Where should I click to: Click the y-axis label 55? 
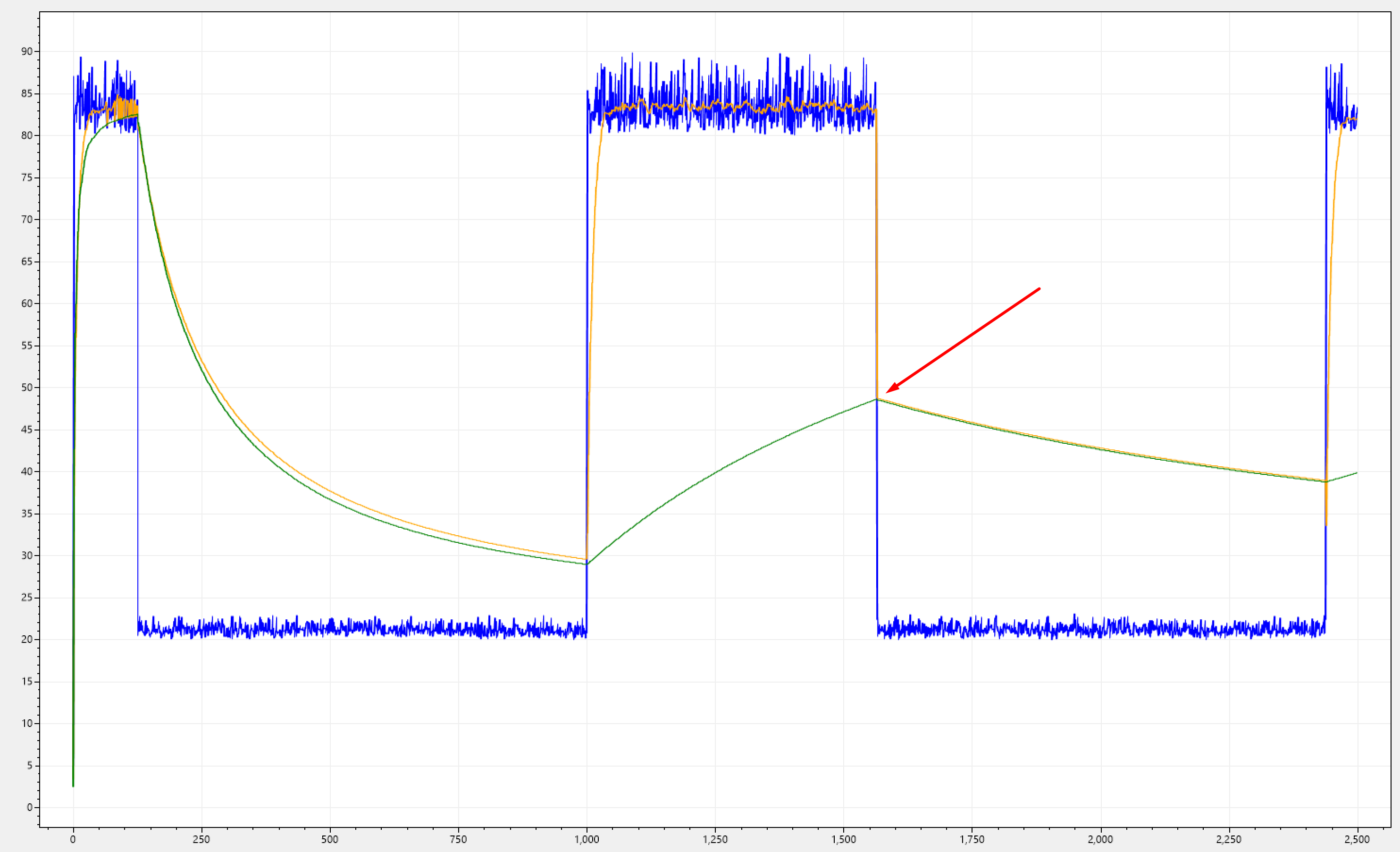click(27, 345)
